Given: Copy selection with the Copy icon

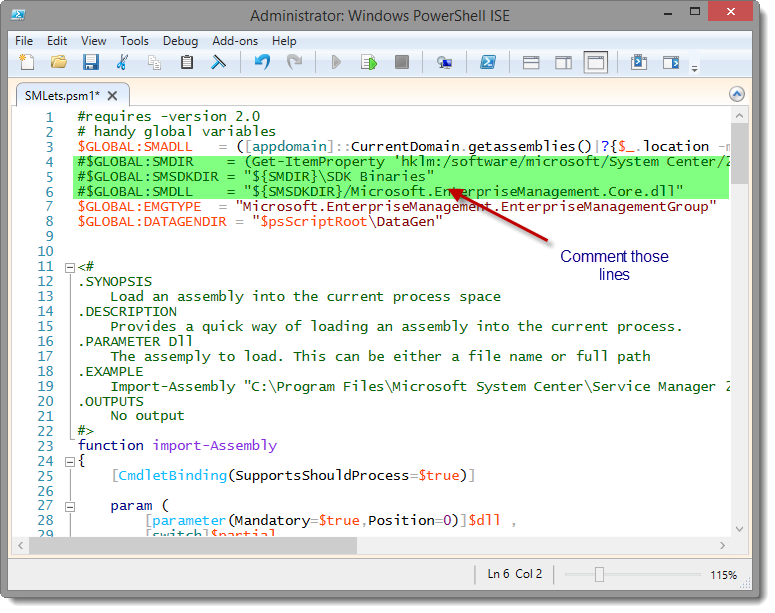Looking at the screenshot, I should coord(155,62).
